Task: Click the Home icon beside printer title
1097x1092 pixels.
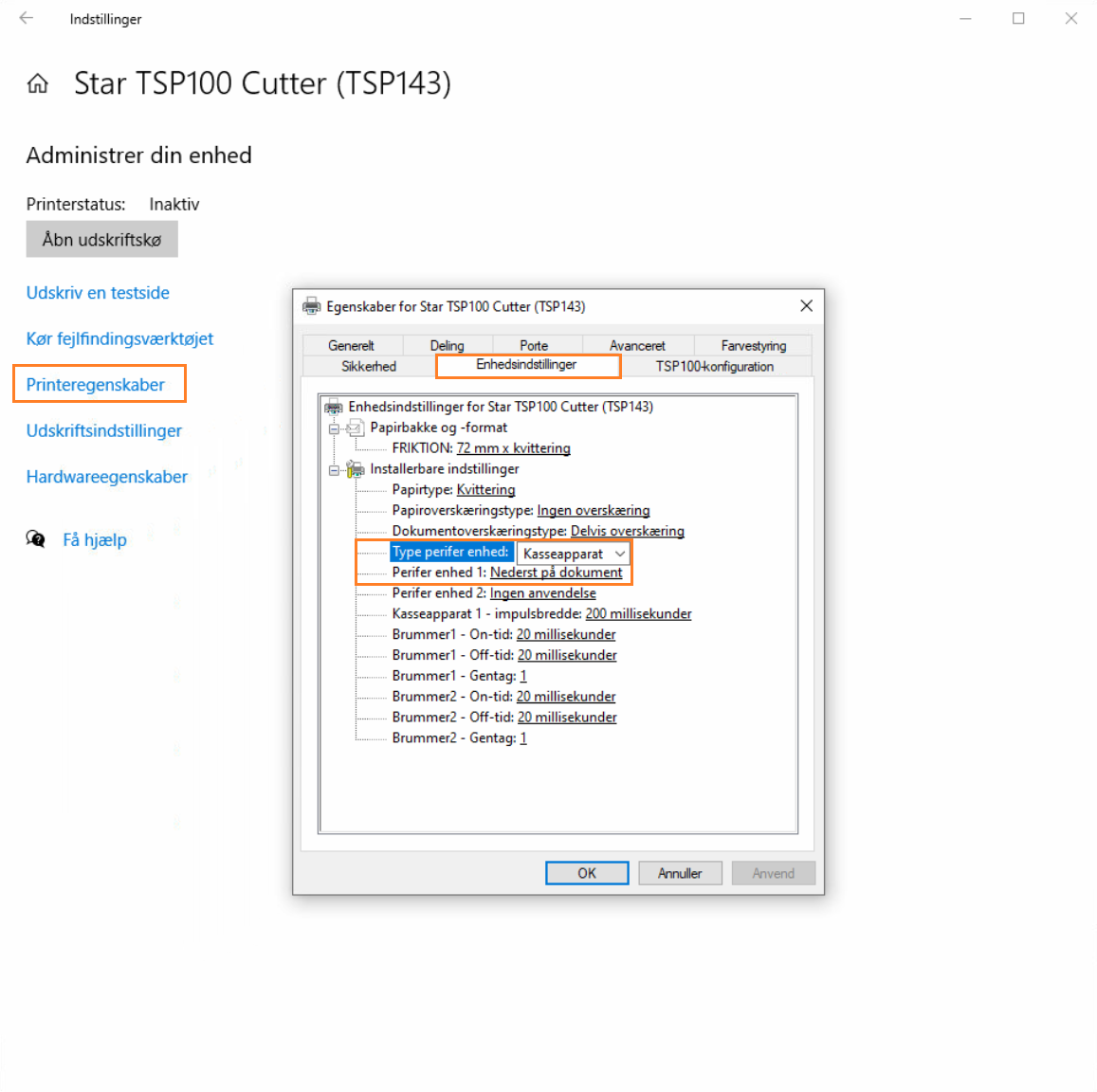Action: tap(38, 84)
